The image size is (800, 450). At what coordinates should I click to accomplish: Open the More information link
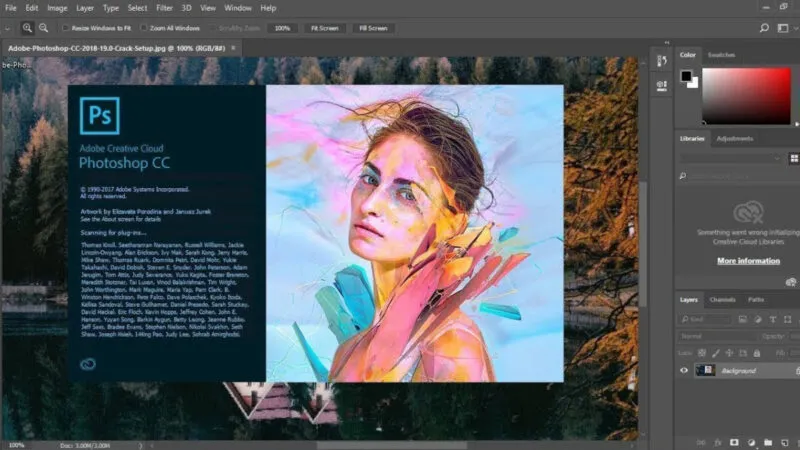click(x=748, y=261)
